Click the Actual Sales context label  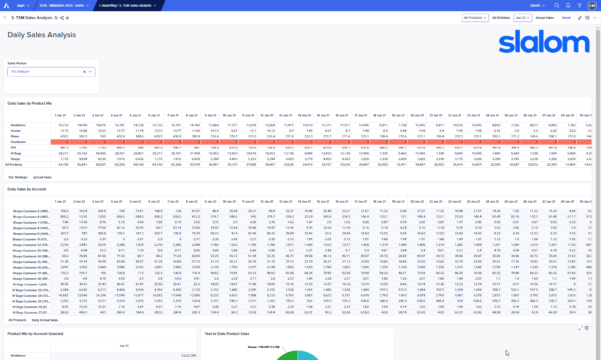pyautogui.click(x=545, y=18)
